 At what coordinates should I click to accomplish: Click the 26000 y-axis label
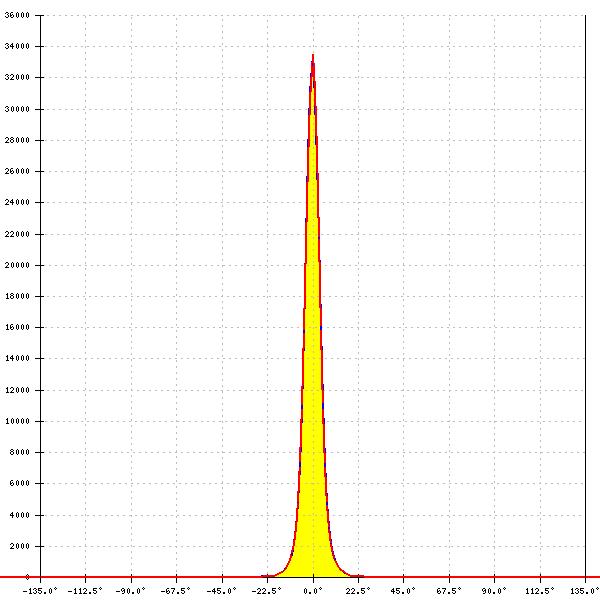pyautogui.click(x=17, y=171)
